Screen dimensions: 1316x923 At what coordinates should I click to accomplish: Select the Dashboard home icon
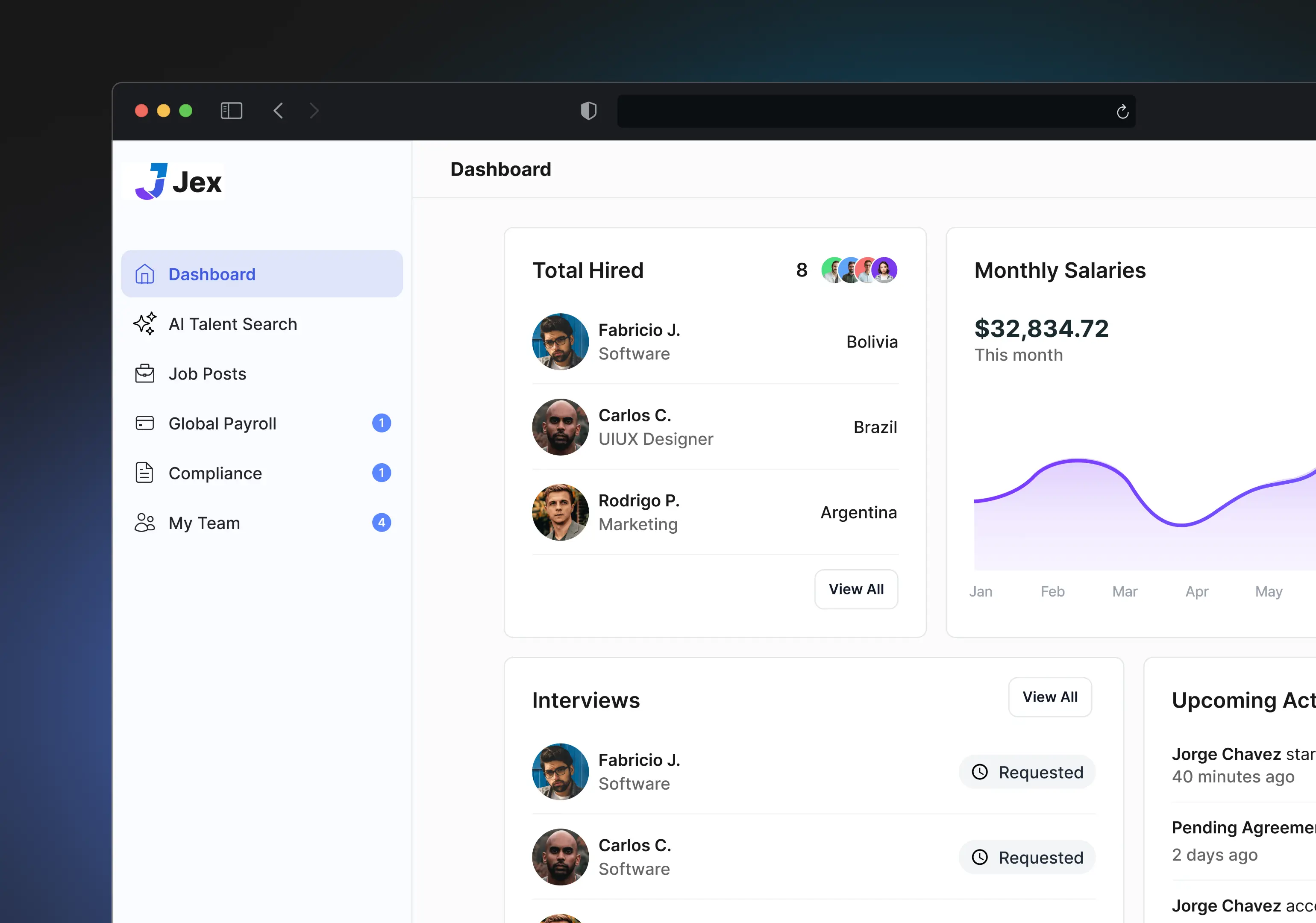(144, 274)
